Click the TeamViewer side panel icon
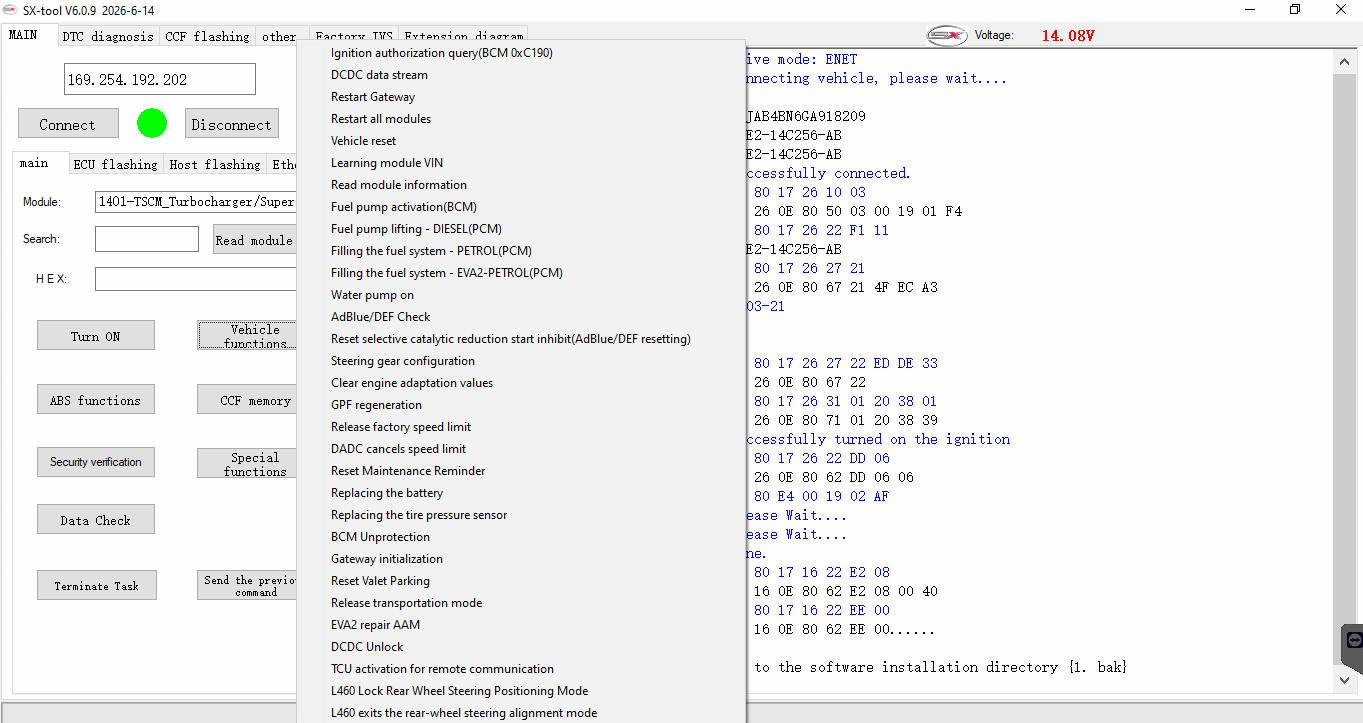 click(x=1353, y=640)
